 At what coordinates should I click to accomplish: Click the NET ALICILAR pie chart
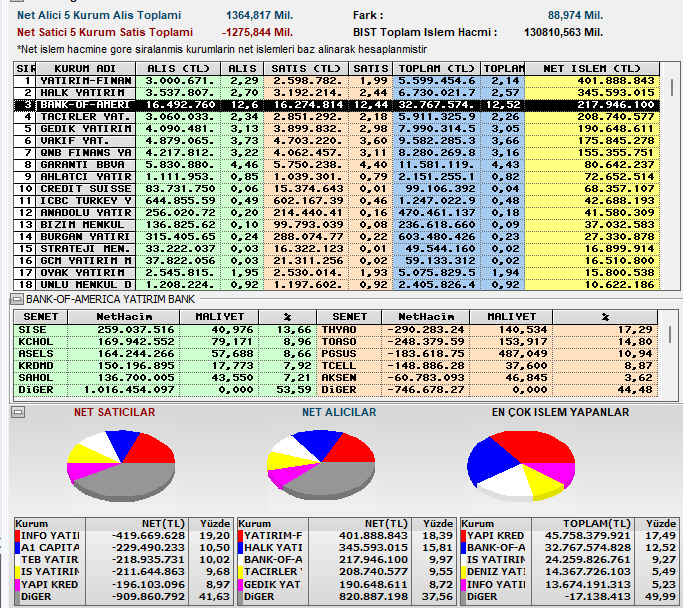click(321, 465)
